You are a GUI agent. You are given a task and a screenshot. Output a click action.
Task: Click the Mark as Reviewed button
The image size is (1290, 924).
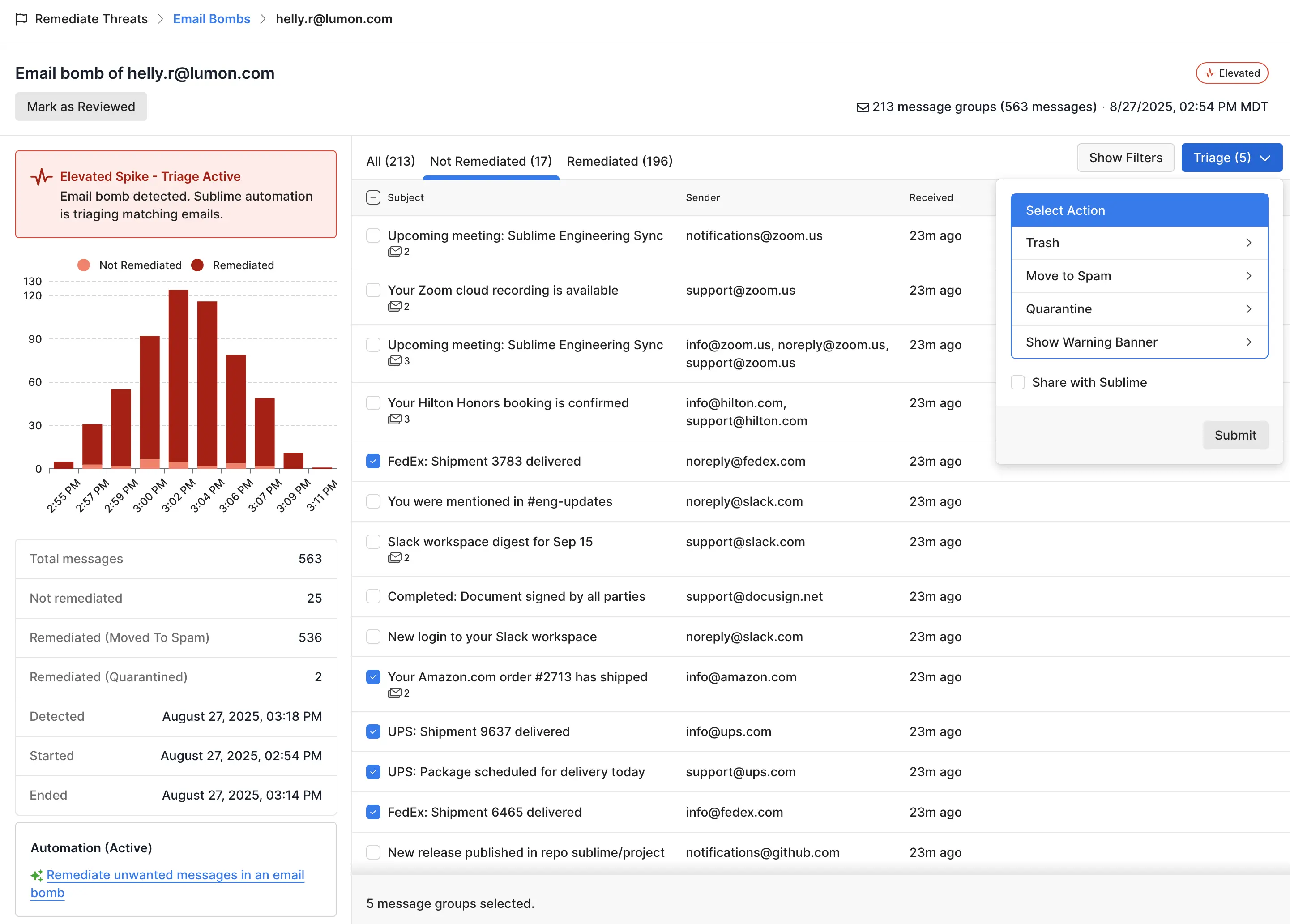coord(81,107)
